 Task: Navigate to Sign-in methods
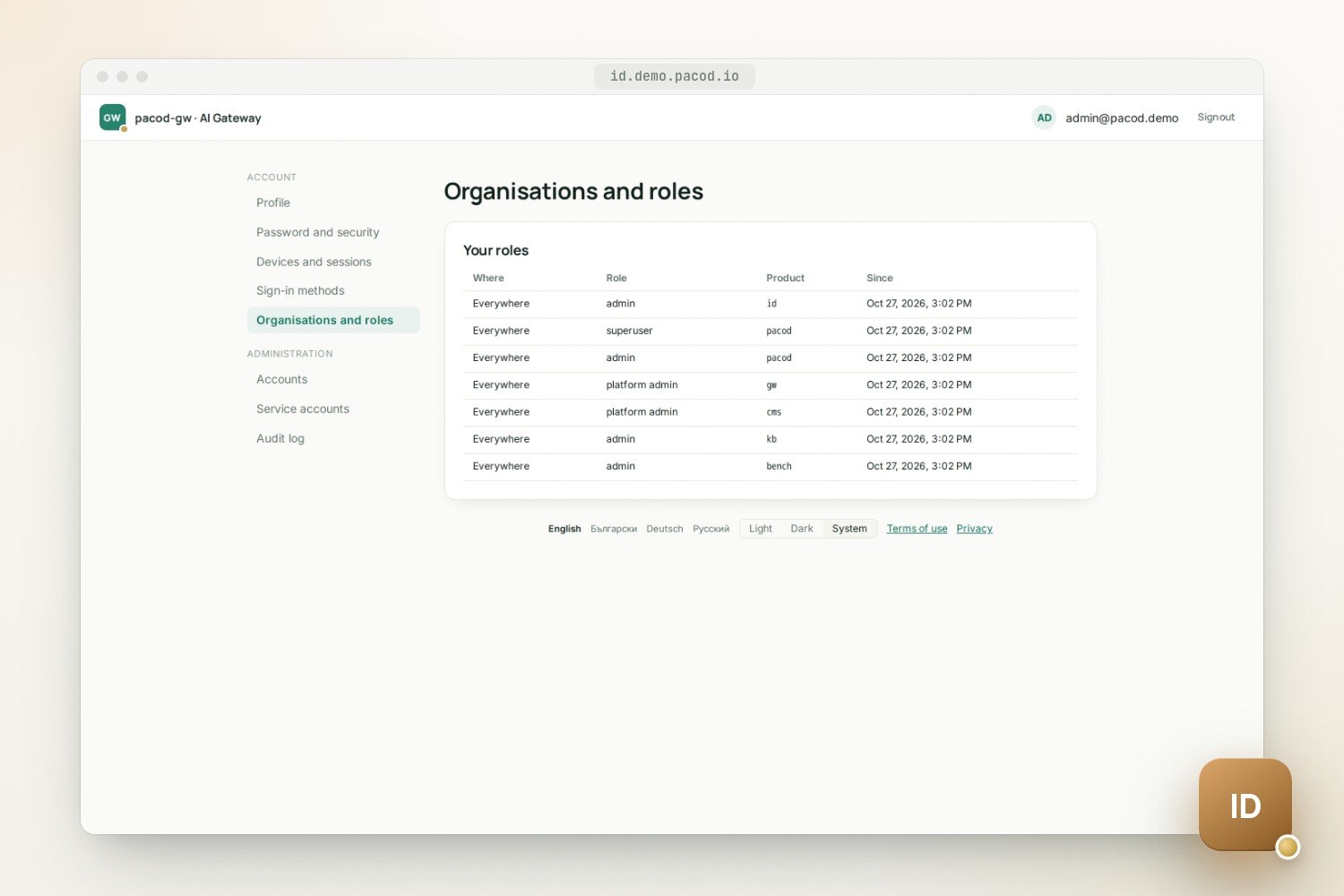(300, 290)
